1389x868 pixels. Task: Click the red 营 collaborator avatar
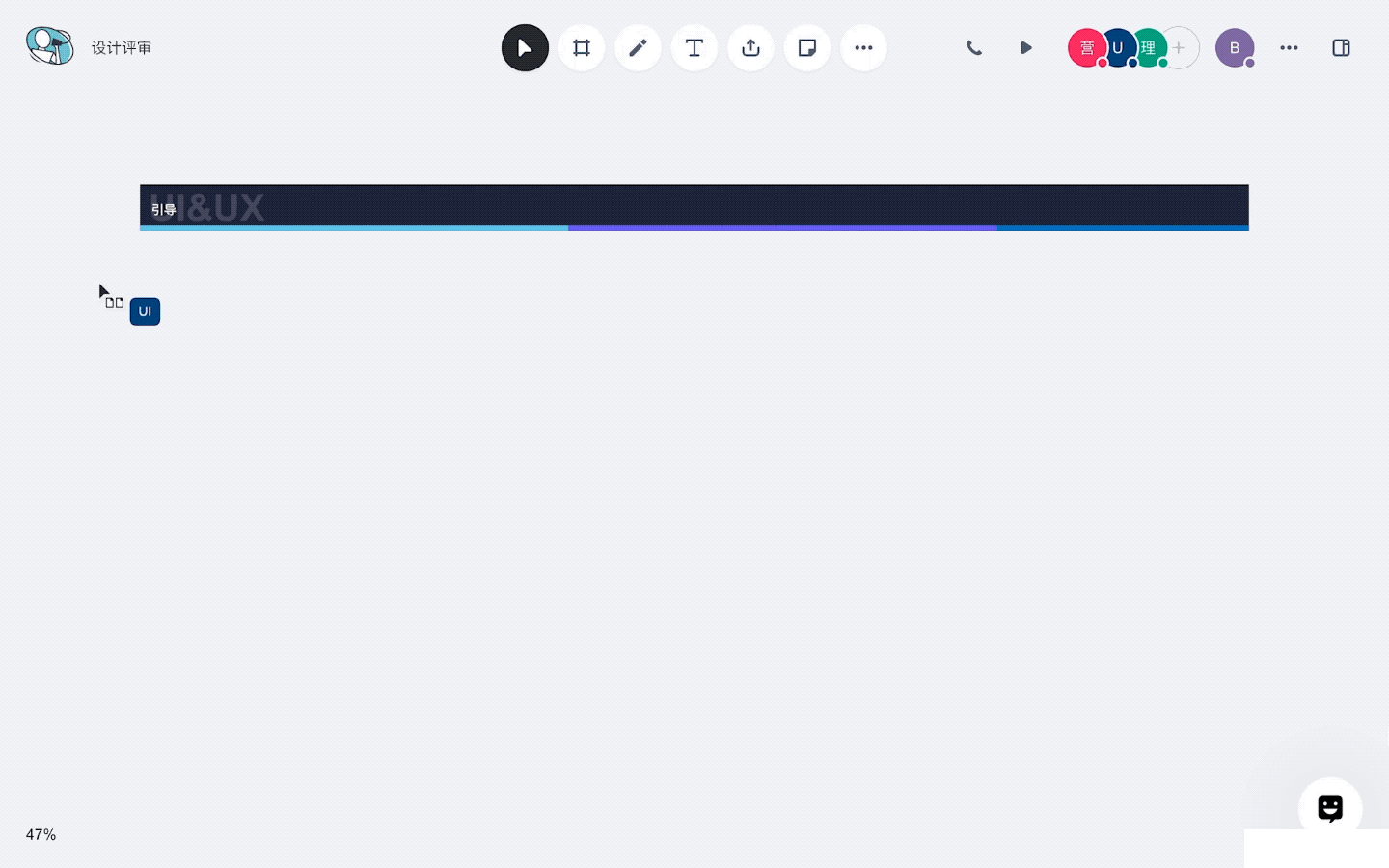click(1085, 47)
